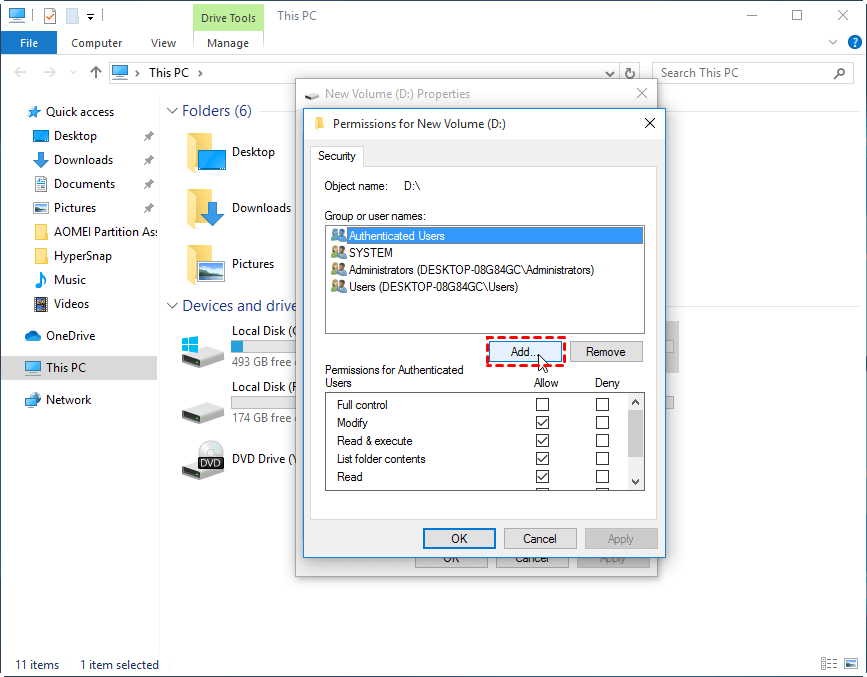Uncheck Allow for Read permission
Image resolution: width=867 pixels, height=677 pixels.
(542, 477)
